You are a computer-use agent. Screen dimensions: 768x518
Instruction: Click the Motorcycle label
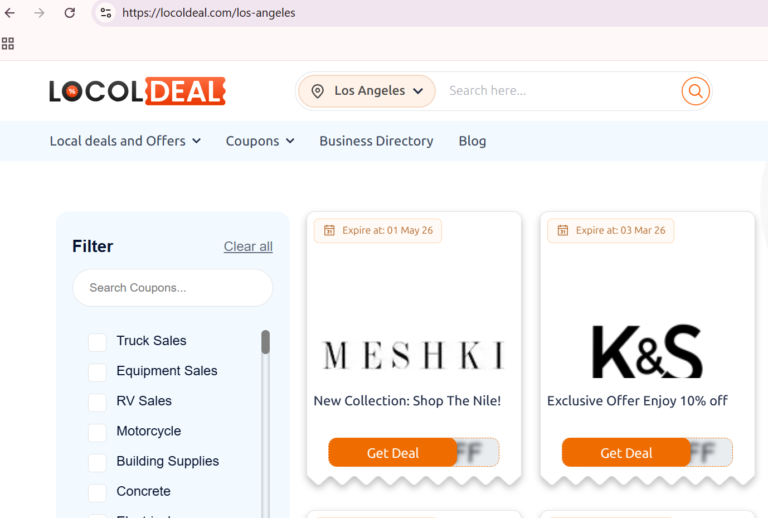pyautogui.click(x=148, y=431)
